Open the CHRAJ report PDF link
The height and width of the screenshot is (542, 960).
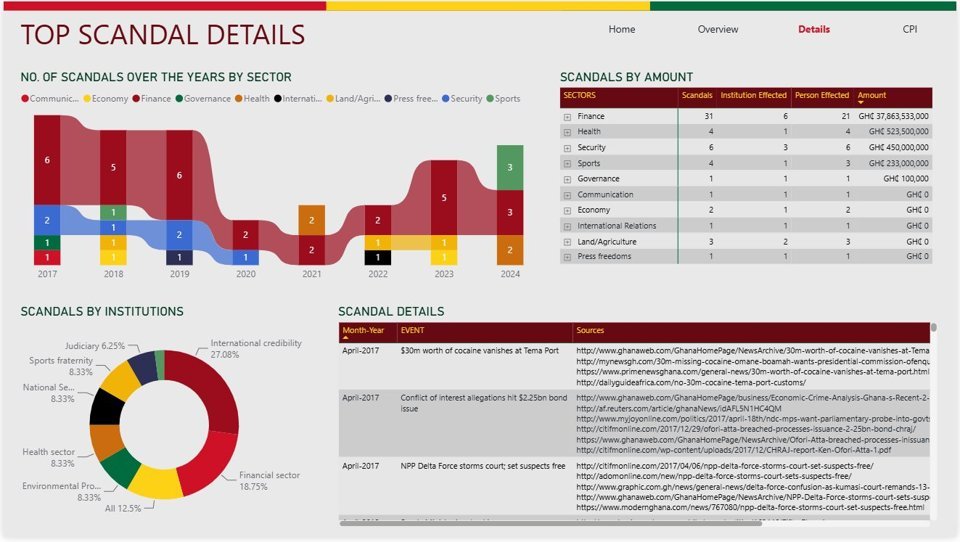733,450
